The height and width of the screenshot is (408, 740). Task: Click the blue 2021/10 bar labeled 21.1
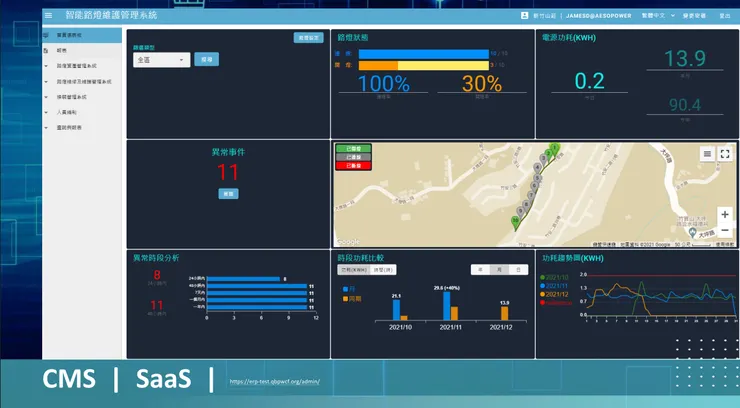click(x=396, y=310)
